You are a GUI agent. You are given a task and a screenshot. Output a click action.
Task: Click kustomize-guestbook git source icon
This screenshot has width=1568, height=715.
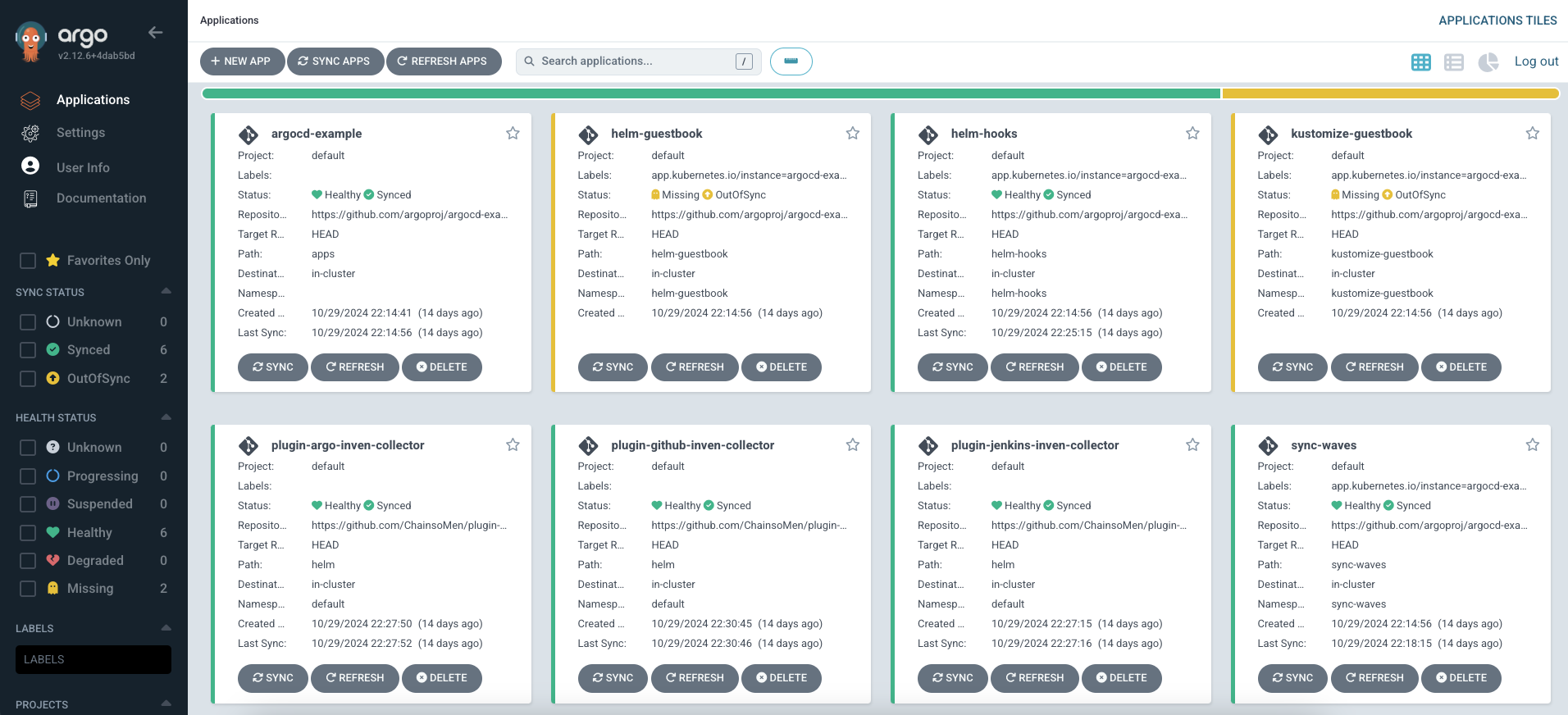pyautogui.click(x=1268, y=134)
